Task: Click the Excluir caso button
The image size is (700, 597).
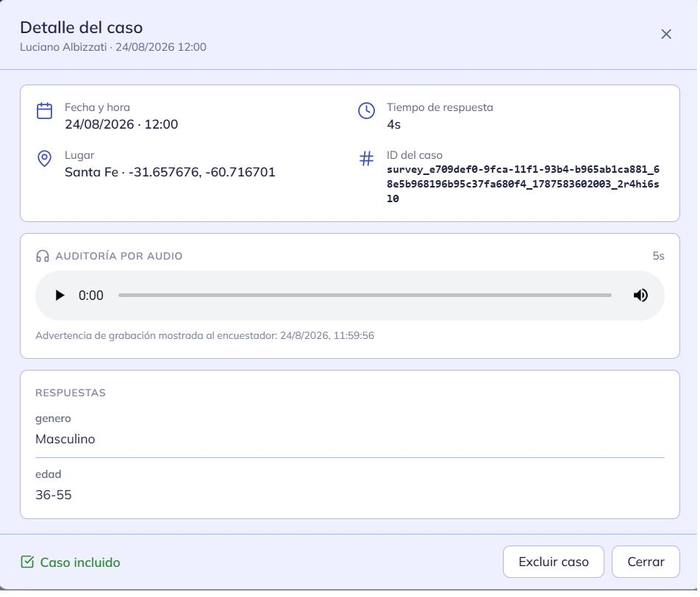Action: click(553, 562)
